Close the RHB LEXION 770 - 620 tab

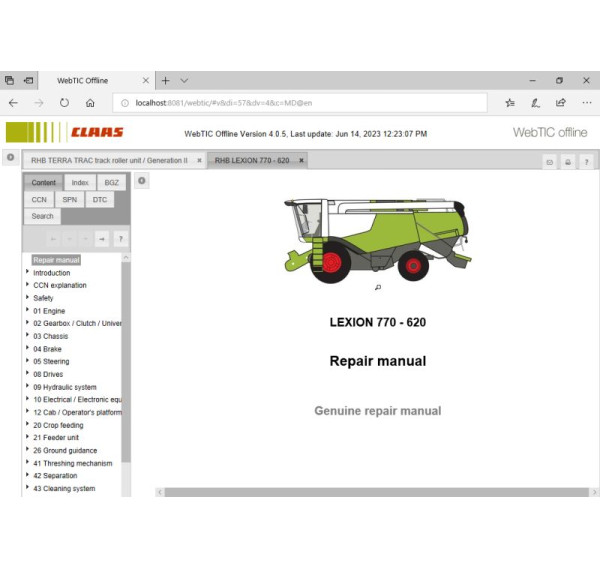301,160
